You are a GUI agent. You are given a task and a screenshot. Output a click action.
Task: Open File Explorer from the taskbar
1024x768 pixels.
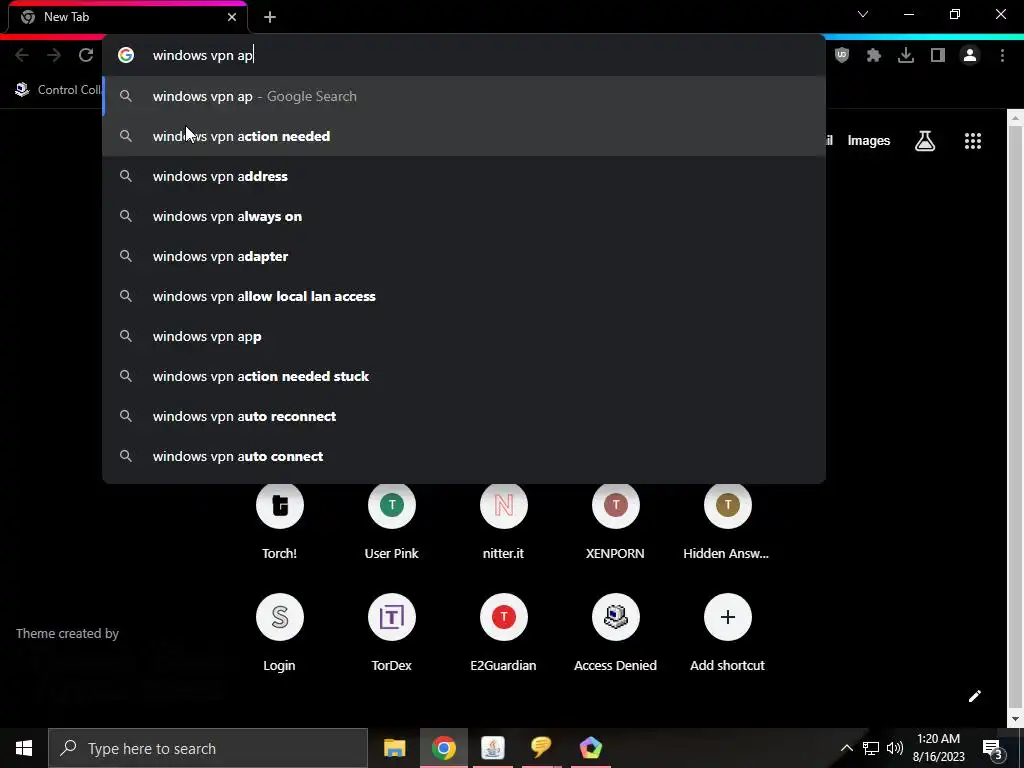[394, 748]
